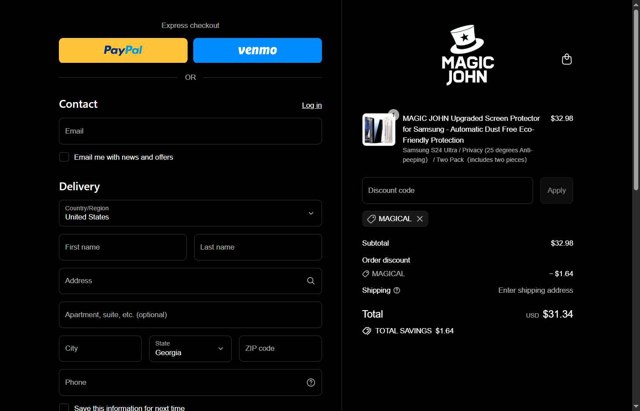
Task: Focus the City field
Action: 100,349
